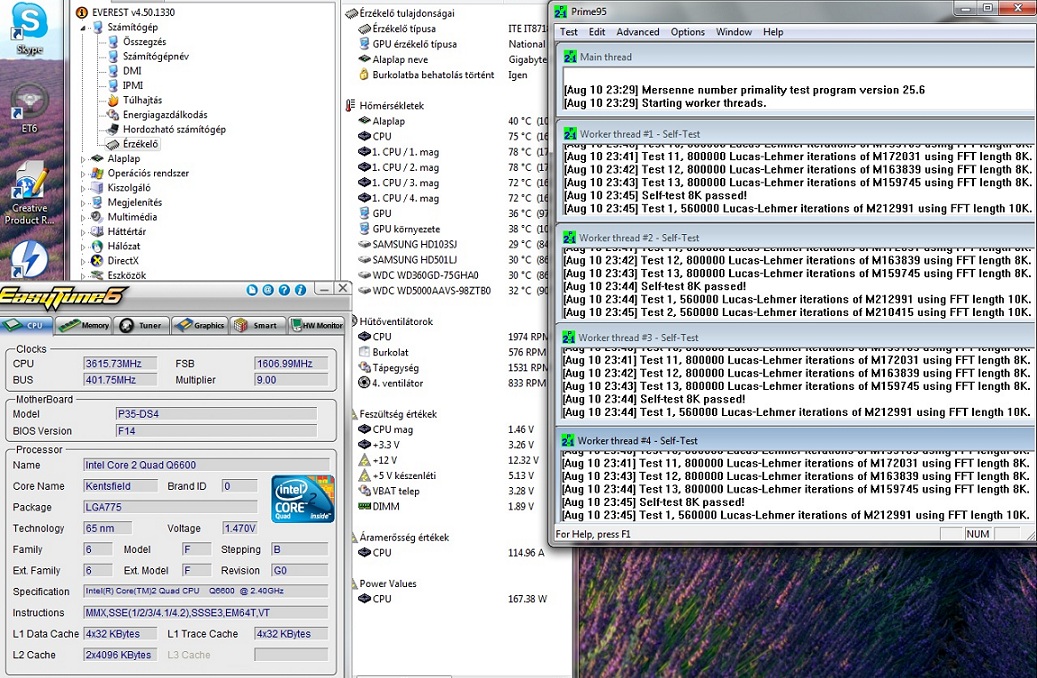
Task: Expand the Multimédia tree node
Action: [x=84, y=217]
